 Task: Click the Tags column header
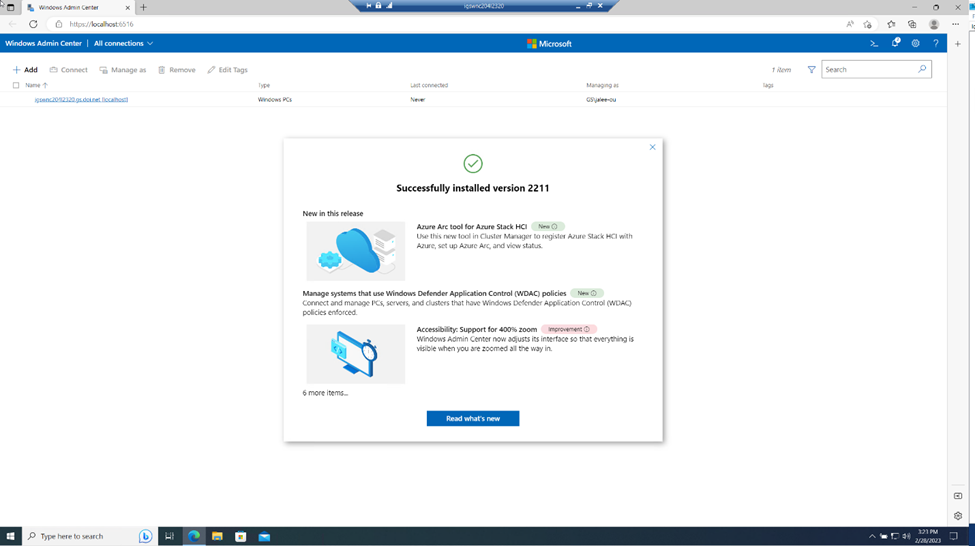tap(768, 85)
